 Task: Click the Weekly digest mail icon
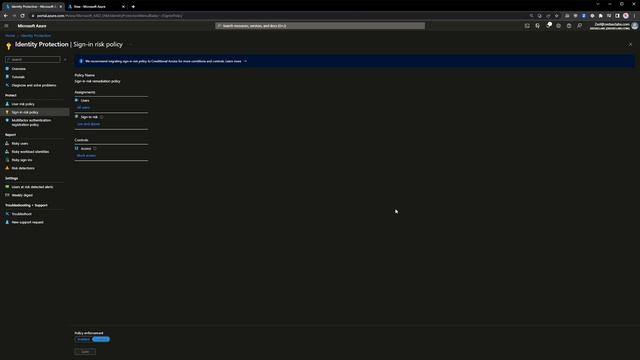[7, 195]
